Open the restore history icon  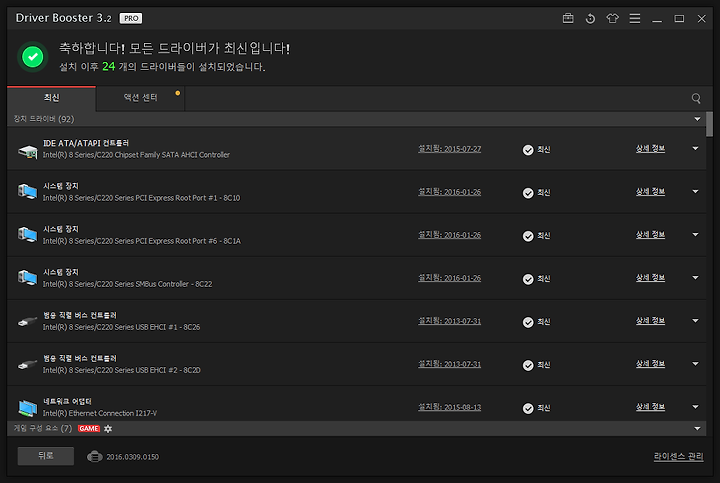coord(590,18)
